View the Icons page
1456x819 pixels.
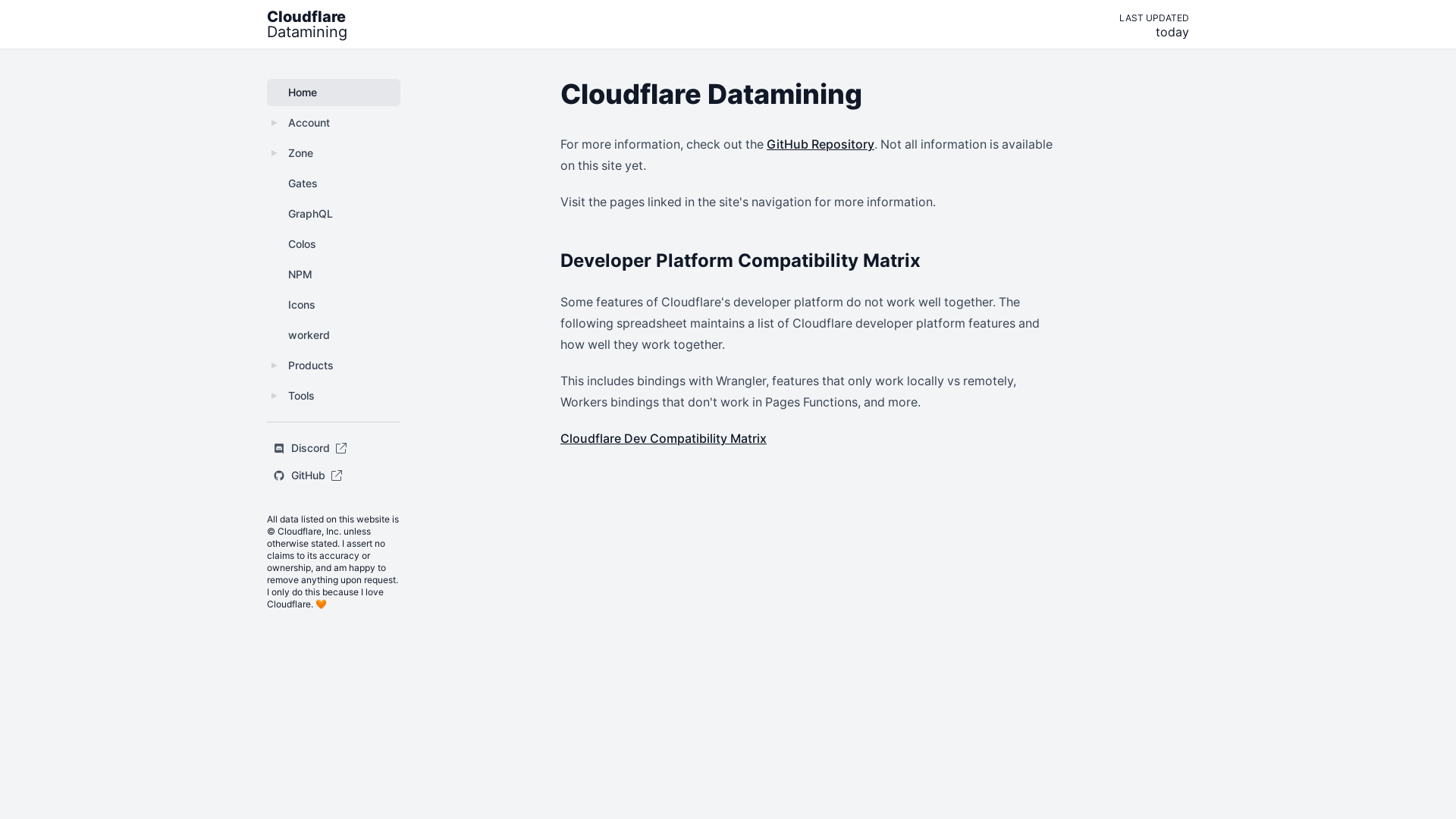(x=334, y=305)
